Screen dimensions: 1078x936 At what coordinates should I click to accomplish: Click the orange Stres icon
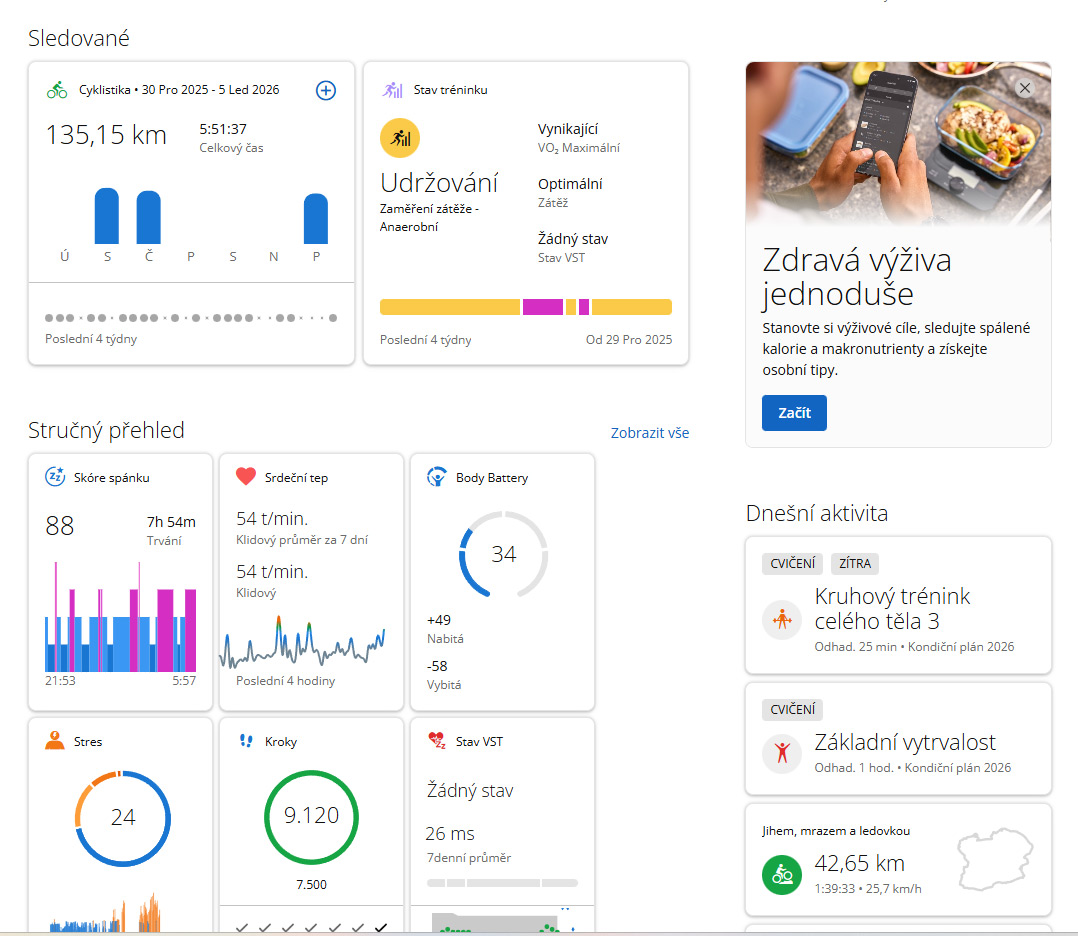coord(55,741)
